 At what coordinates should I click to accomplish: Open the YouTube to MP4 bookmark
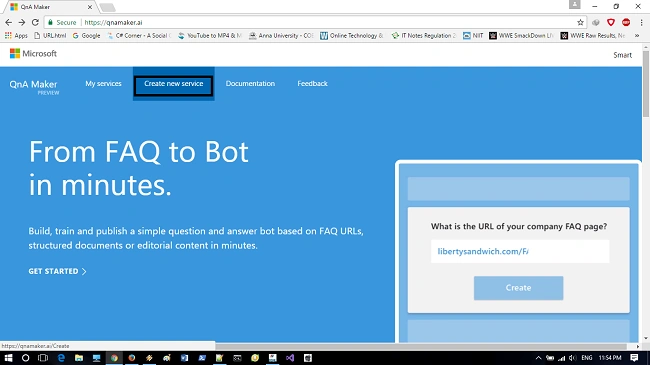pos(210,36)
